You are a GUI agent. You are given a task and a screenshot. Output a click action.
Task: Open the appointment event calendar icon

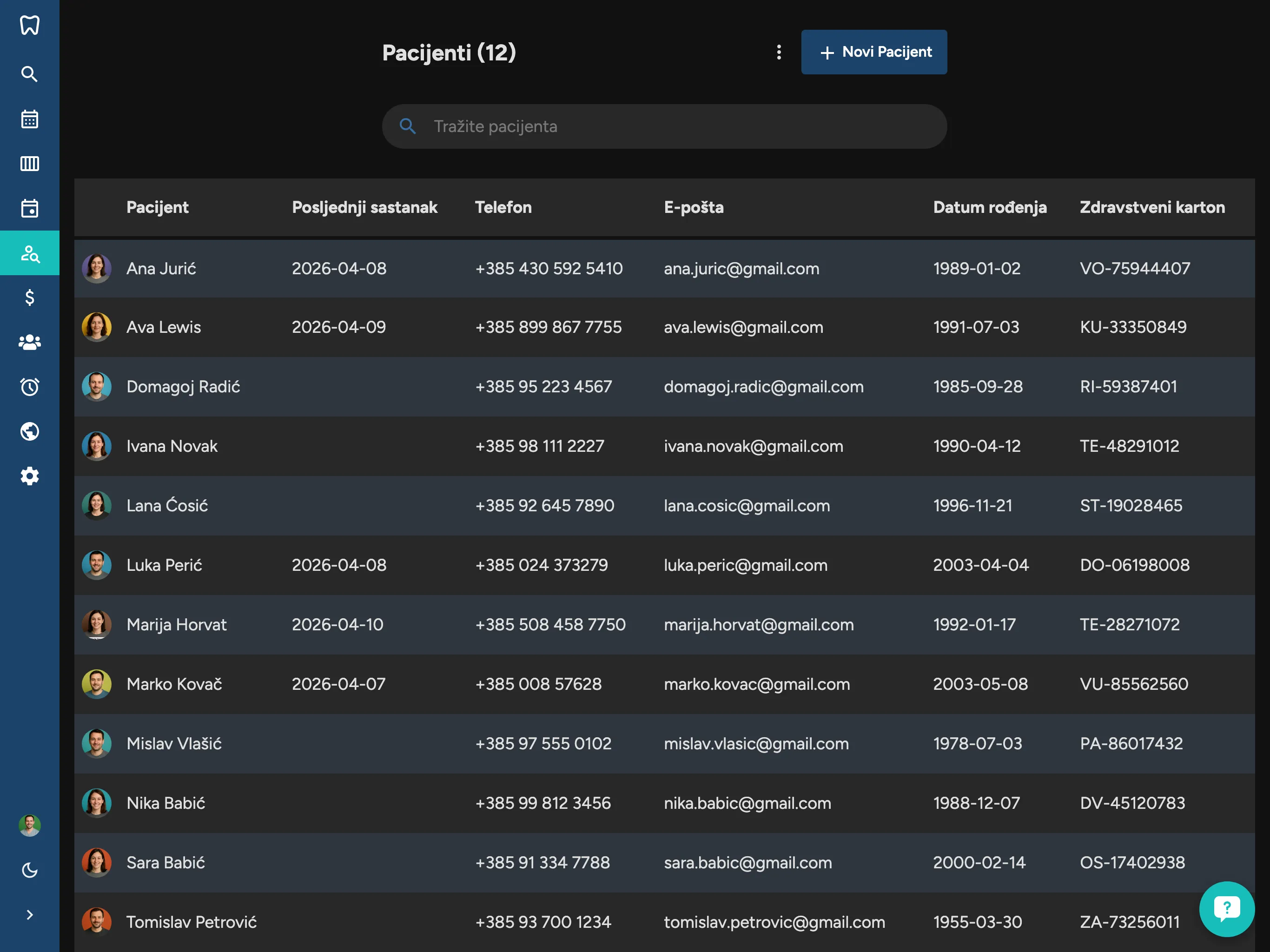29,208
